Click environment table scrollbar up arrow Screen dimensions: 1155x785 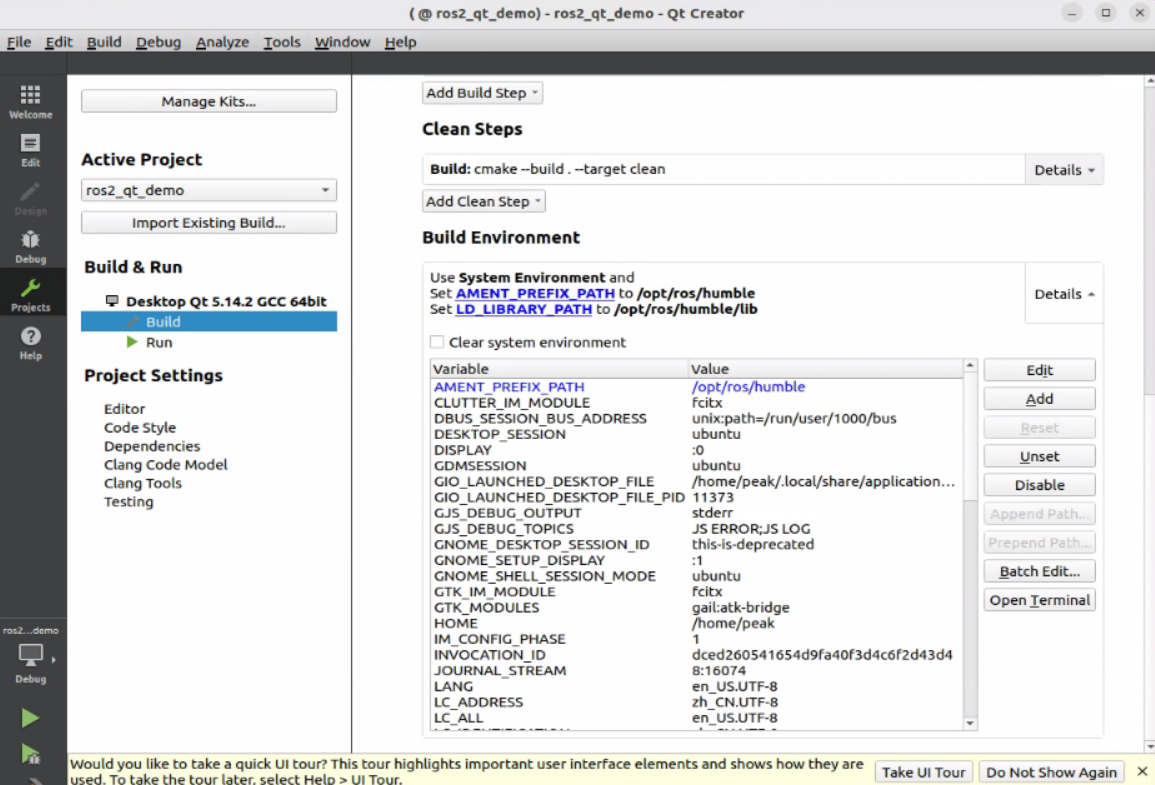pos(970,366)
